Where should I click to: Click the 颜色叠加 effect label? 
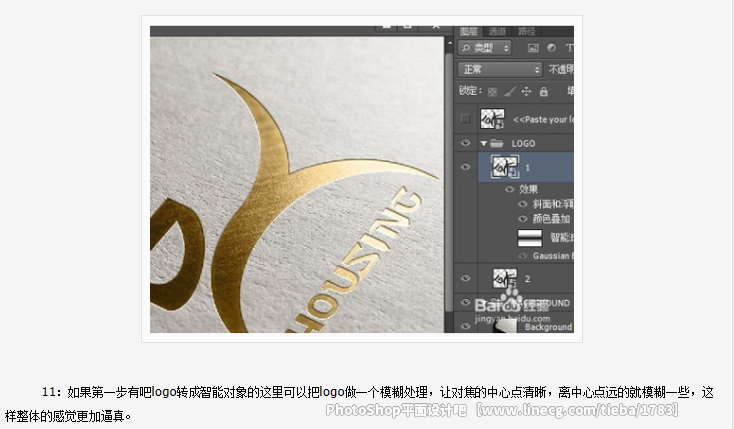tap(551, 219)
